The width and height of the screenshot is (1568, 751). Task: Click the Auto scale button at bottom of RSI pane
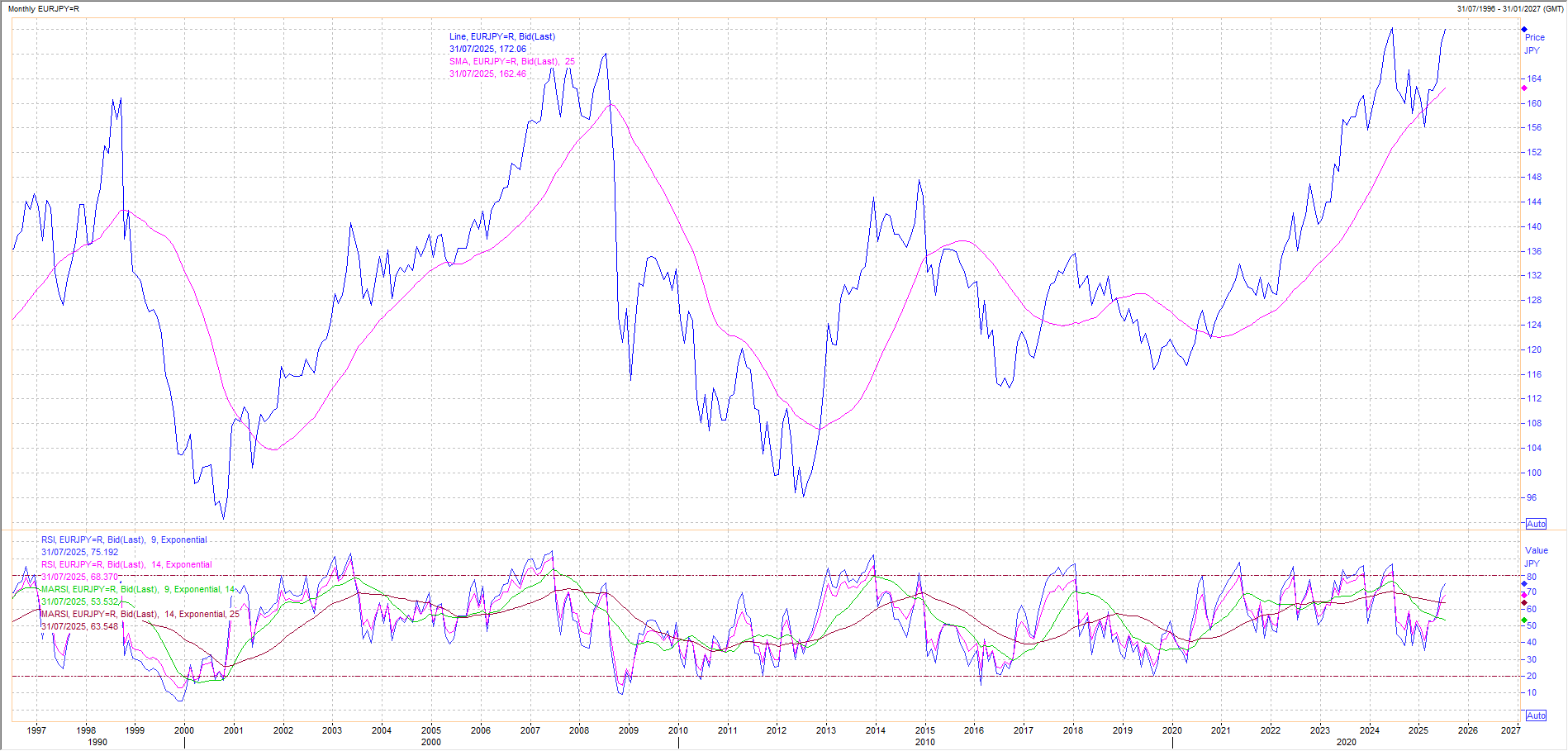coord(1536,715)
